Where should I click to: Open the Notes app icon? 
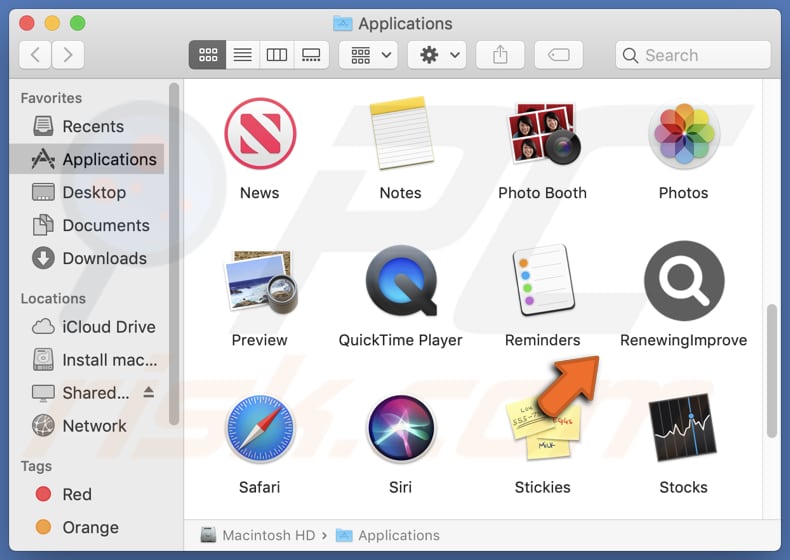point(401,133)
